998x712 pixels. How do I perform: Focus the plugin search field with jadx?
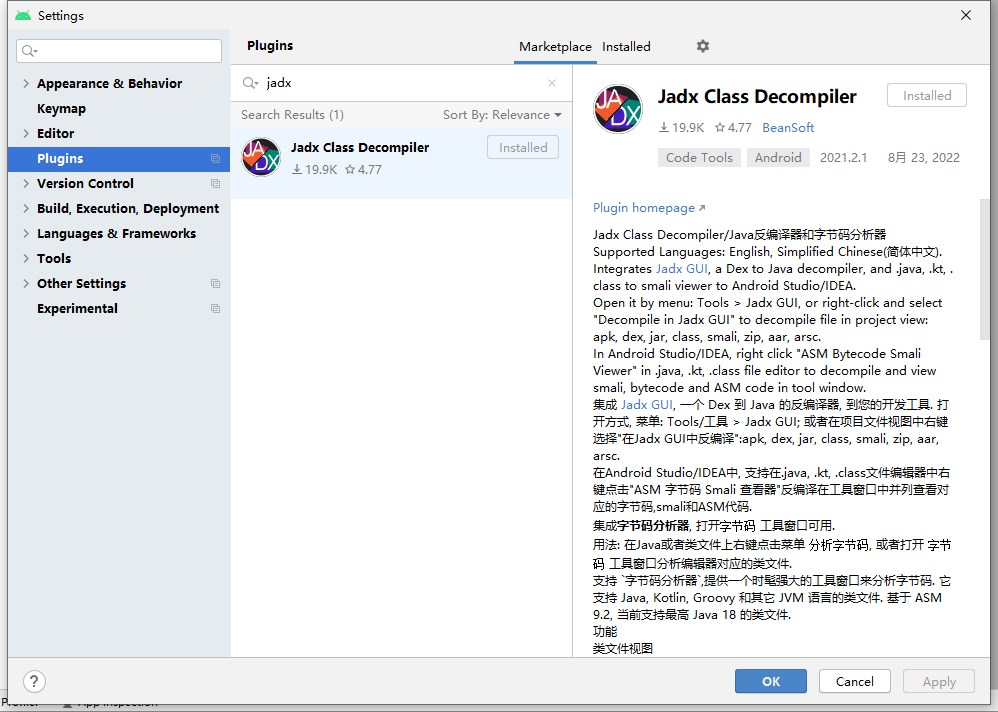[401, 83]
